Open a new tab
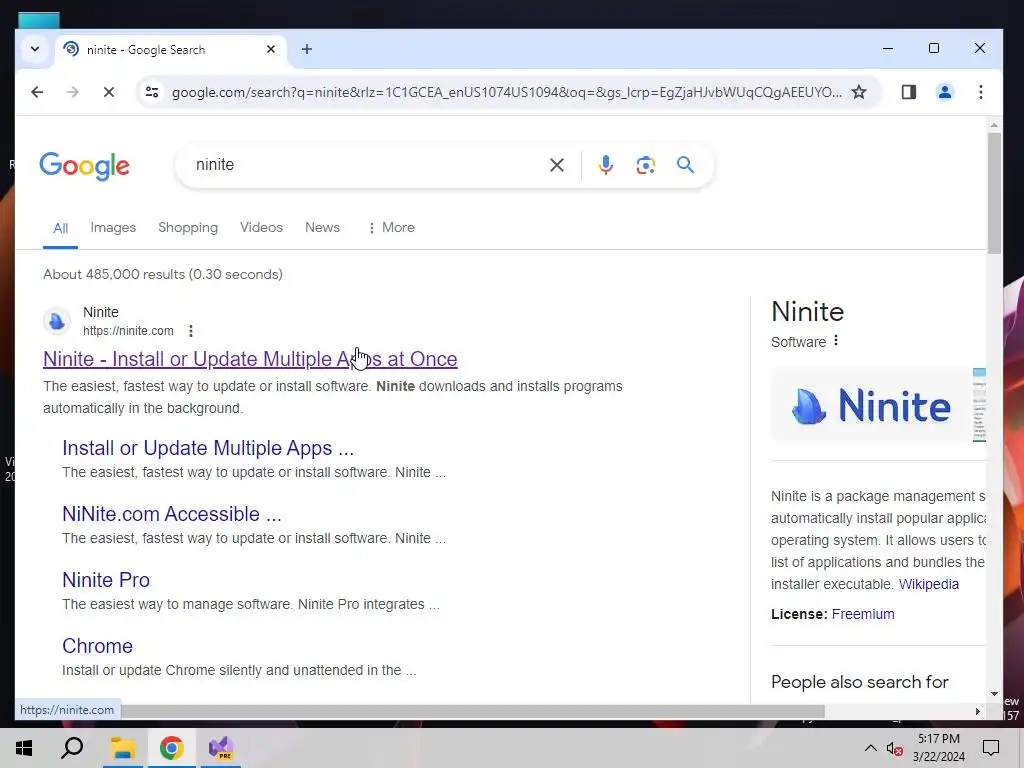Image resolution: width=1024 pixels, height=768 pixels. 306,49
